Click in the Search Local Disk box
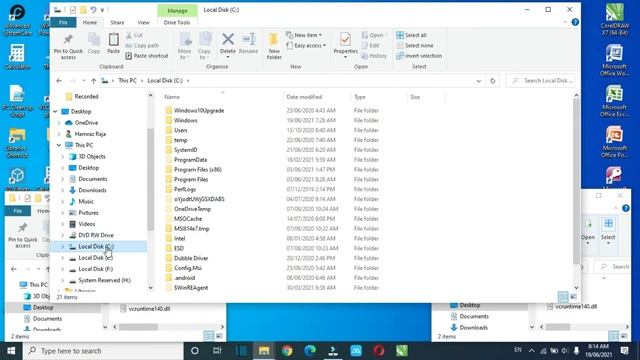 coord(541,81)
